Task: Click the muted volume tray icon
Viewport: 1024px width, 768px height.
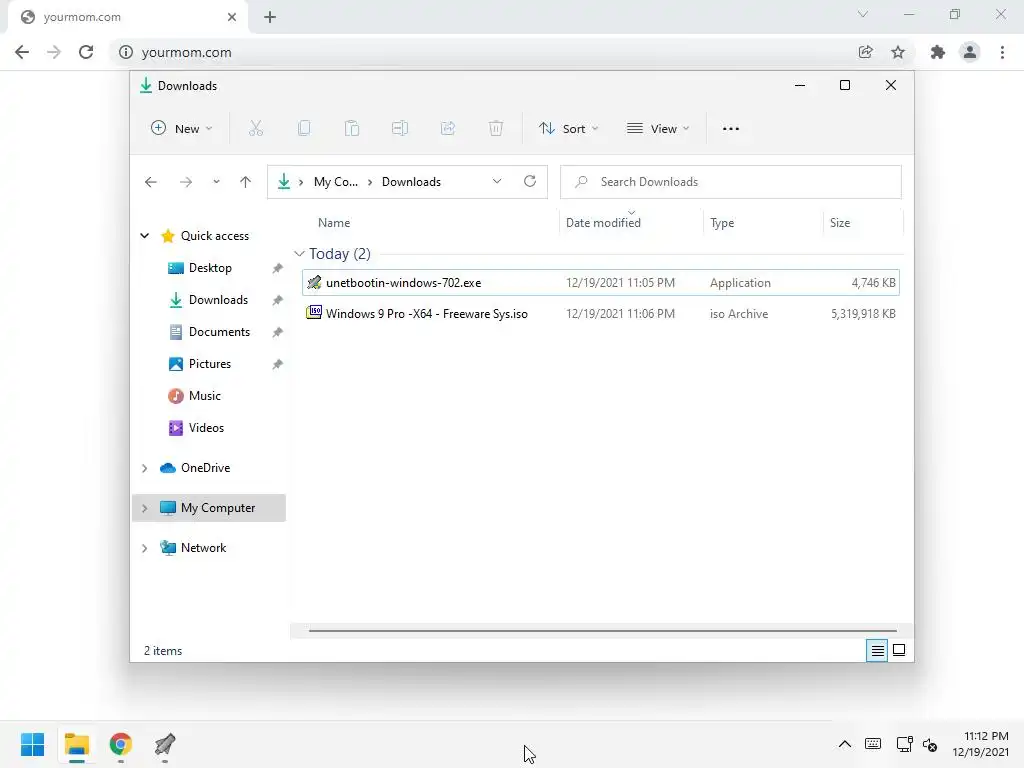Action: click(x=930, y=744)
